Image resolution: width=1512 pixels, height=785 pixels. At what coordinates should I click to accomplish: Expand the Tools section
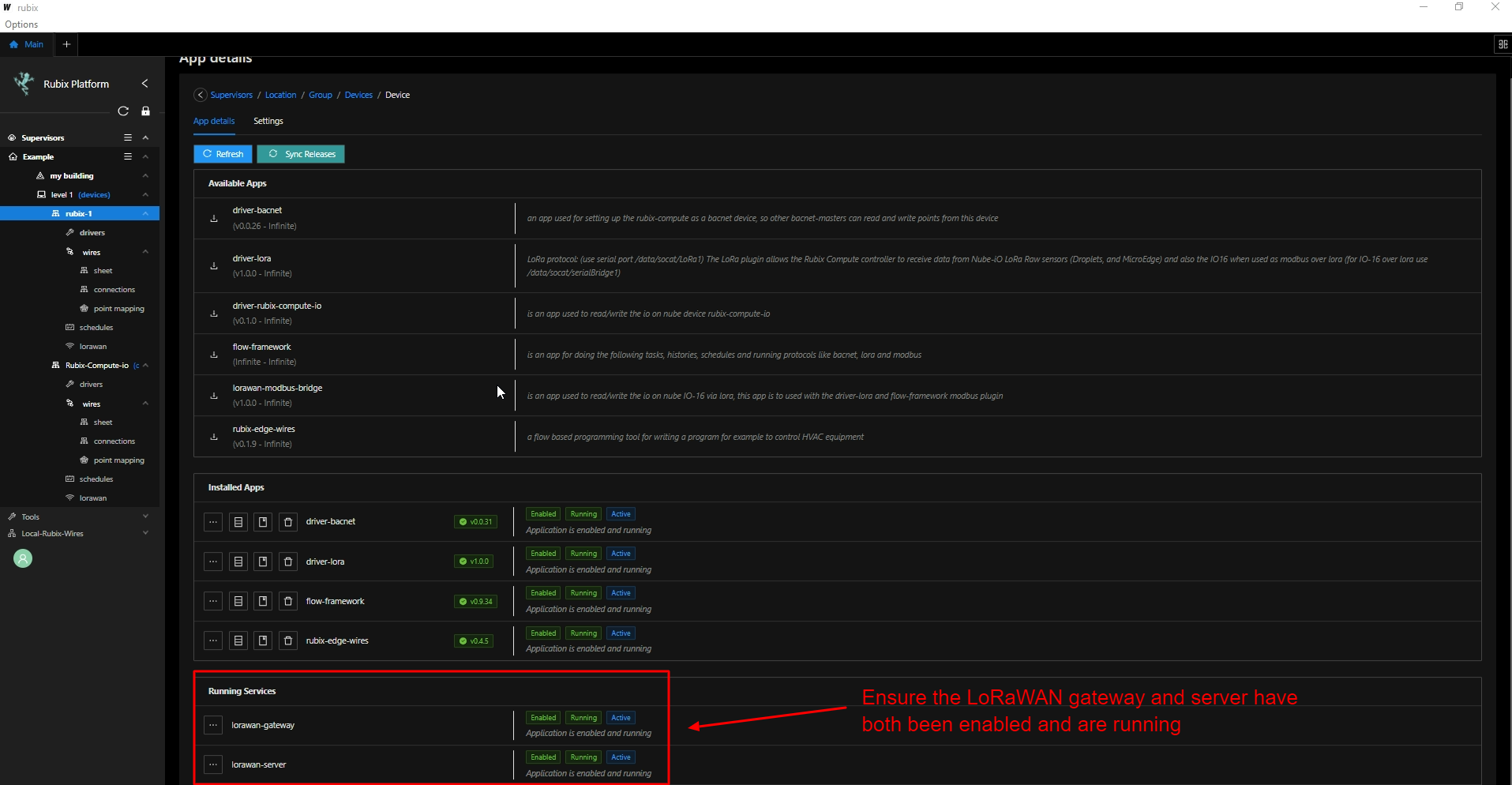point(145,516)
